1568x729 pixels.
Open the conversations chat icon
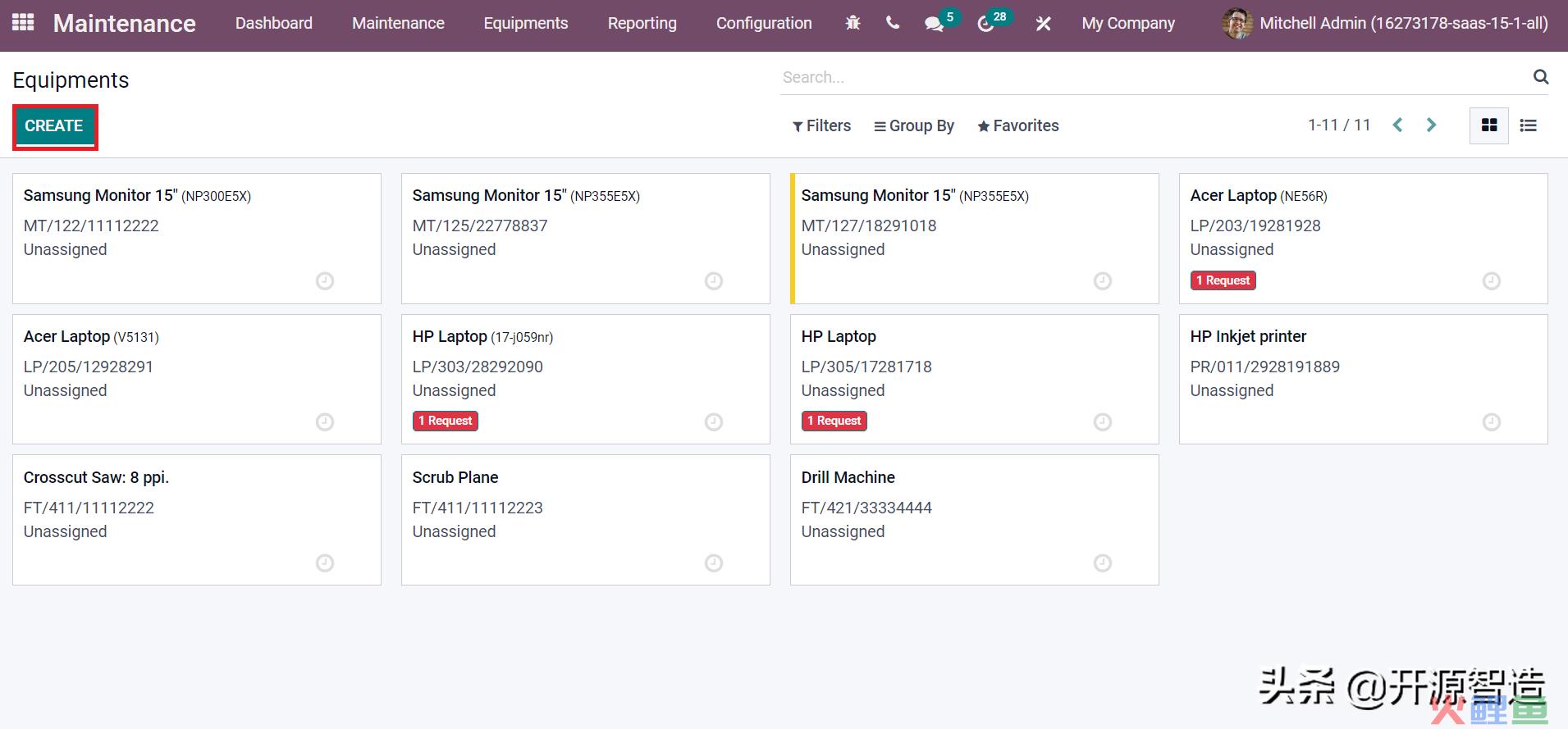934,24
